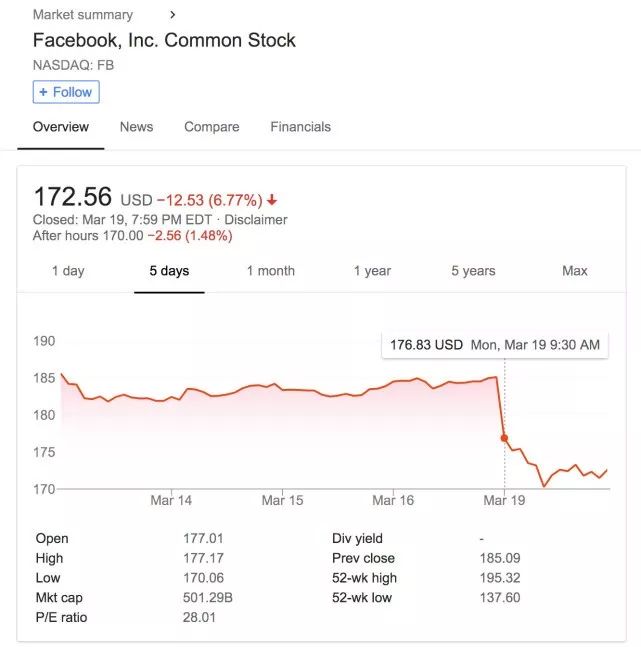Click the red data point on chart
The image size is (641, 647).
504,438
